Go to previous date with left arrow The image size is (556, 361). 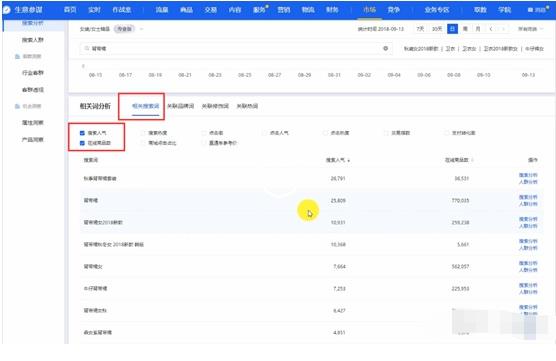click(x=491, y=29)
